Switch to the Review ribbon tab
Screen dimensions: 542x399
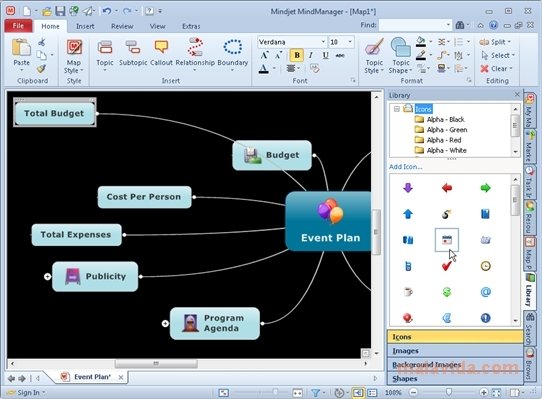[122, 26]
